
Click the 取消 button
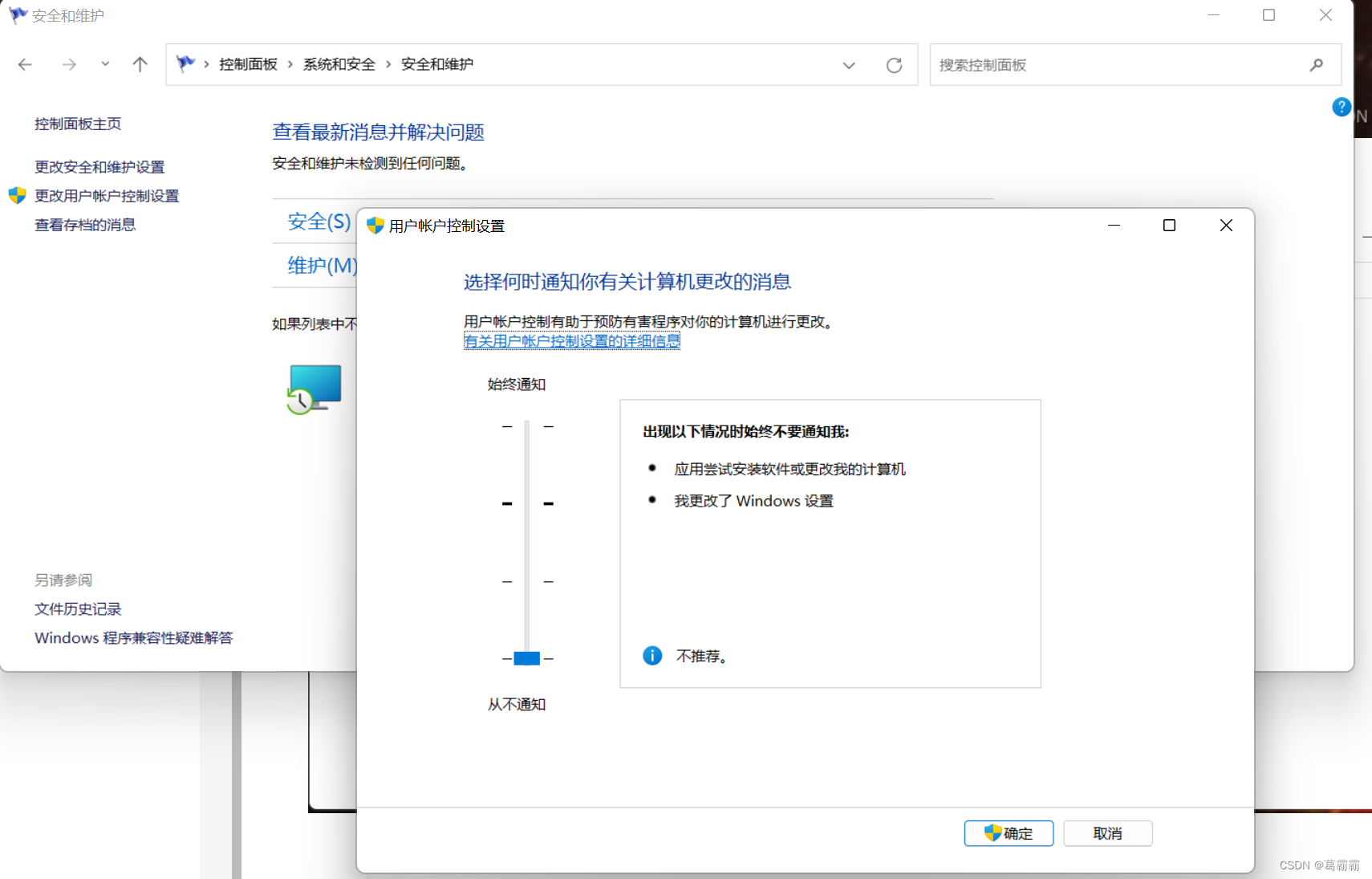[x=1107, y=833]
